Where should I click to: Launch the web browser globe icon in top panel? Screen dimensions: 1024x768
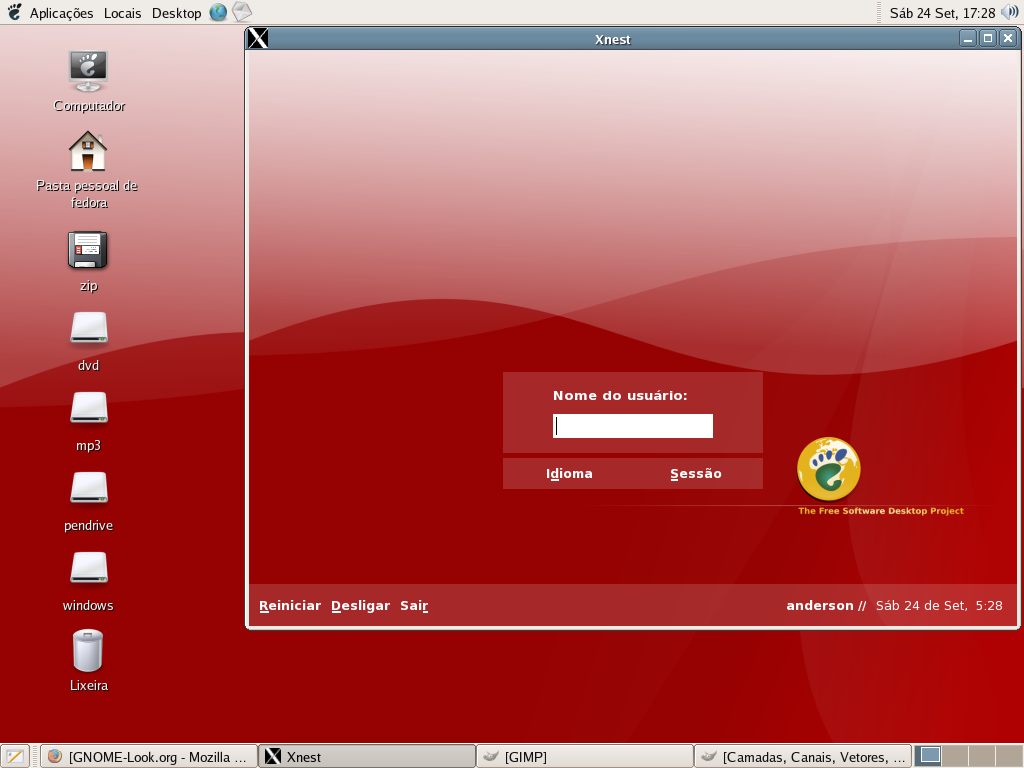(x=218, y=12)
